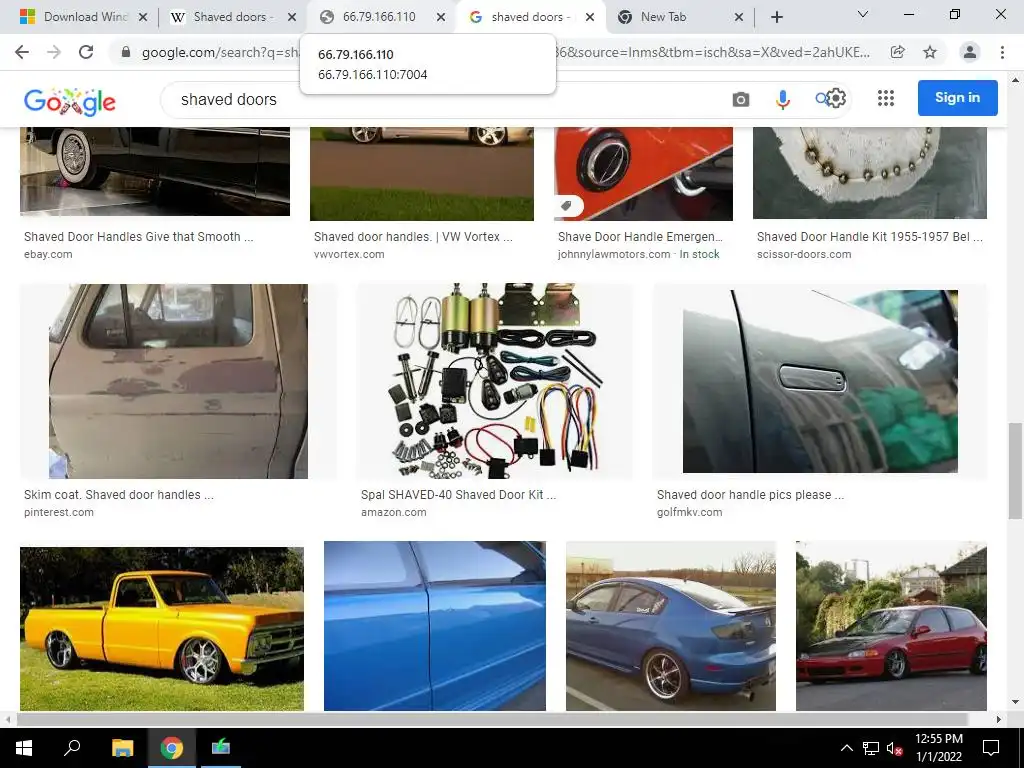Click the vertical scrollbar thumb
1024x768 pixels.
pyautogui.click(x=1015, y=470)
